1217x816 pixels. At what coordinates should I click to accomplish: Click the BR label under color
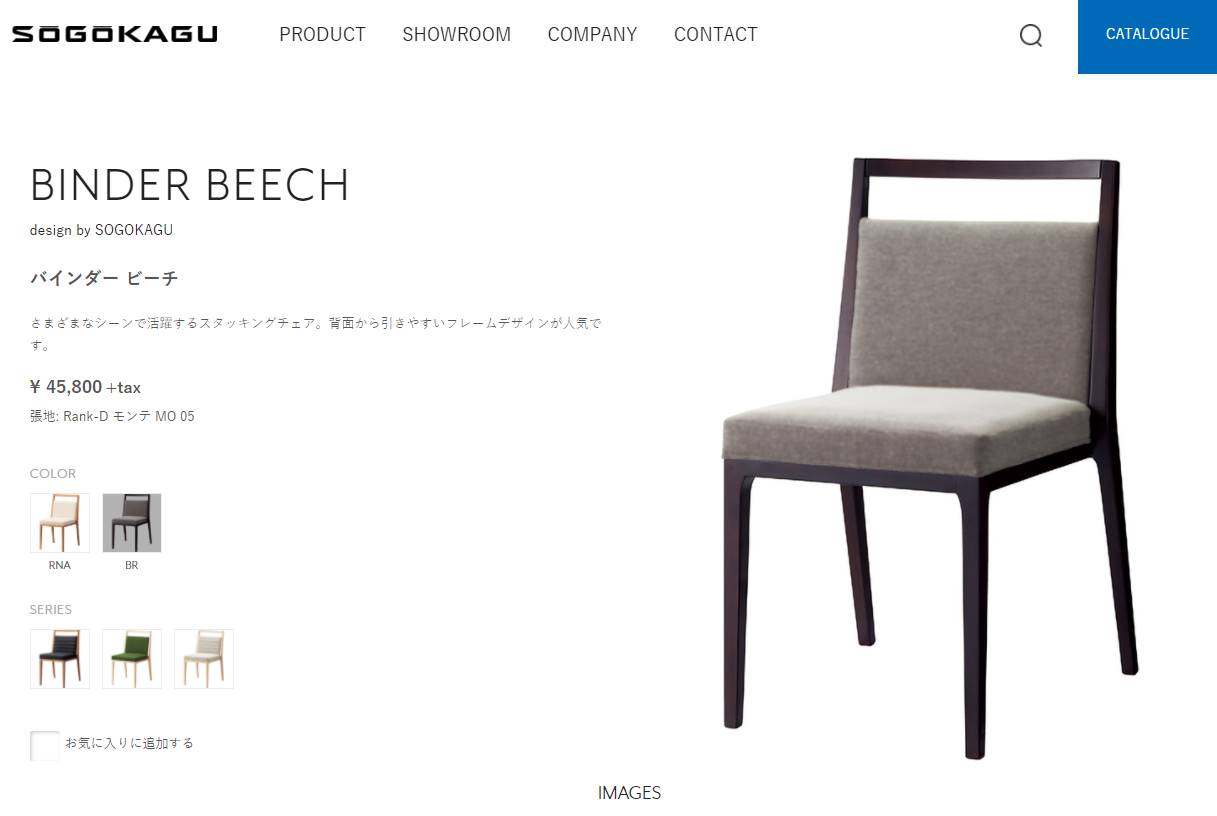(x=132, y=565)
